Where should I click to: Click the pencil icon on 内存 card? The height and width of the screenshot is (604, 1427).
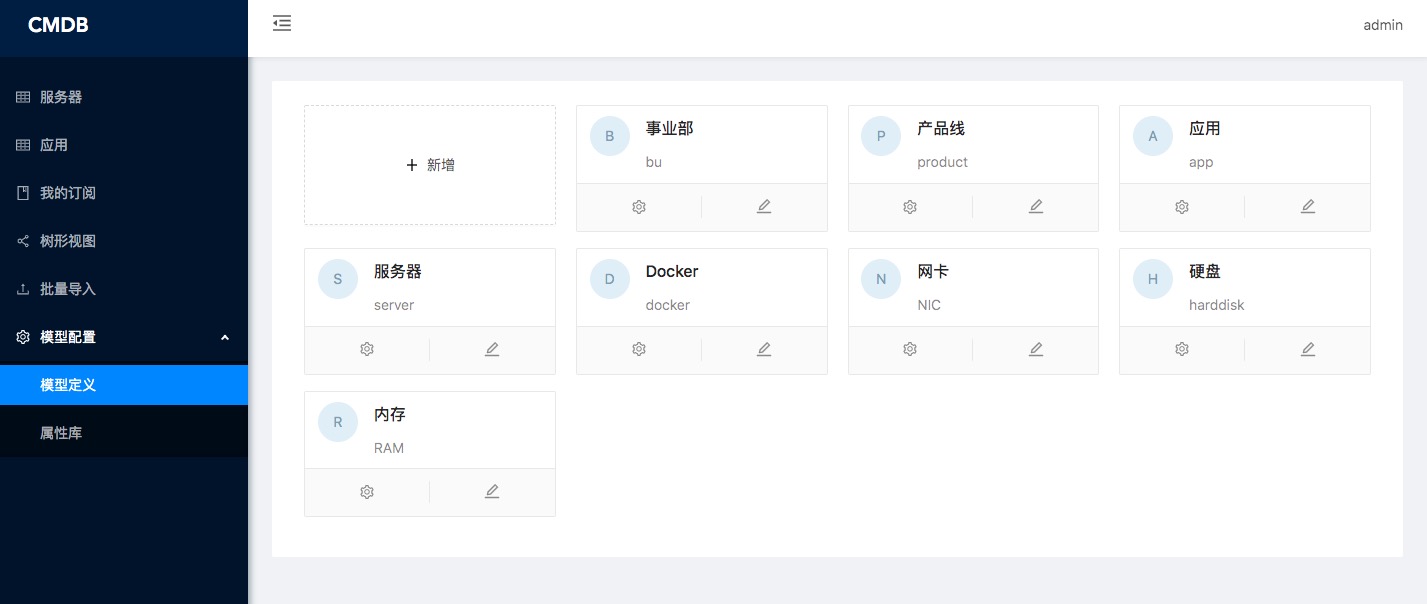tap(492, 492)
